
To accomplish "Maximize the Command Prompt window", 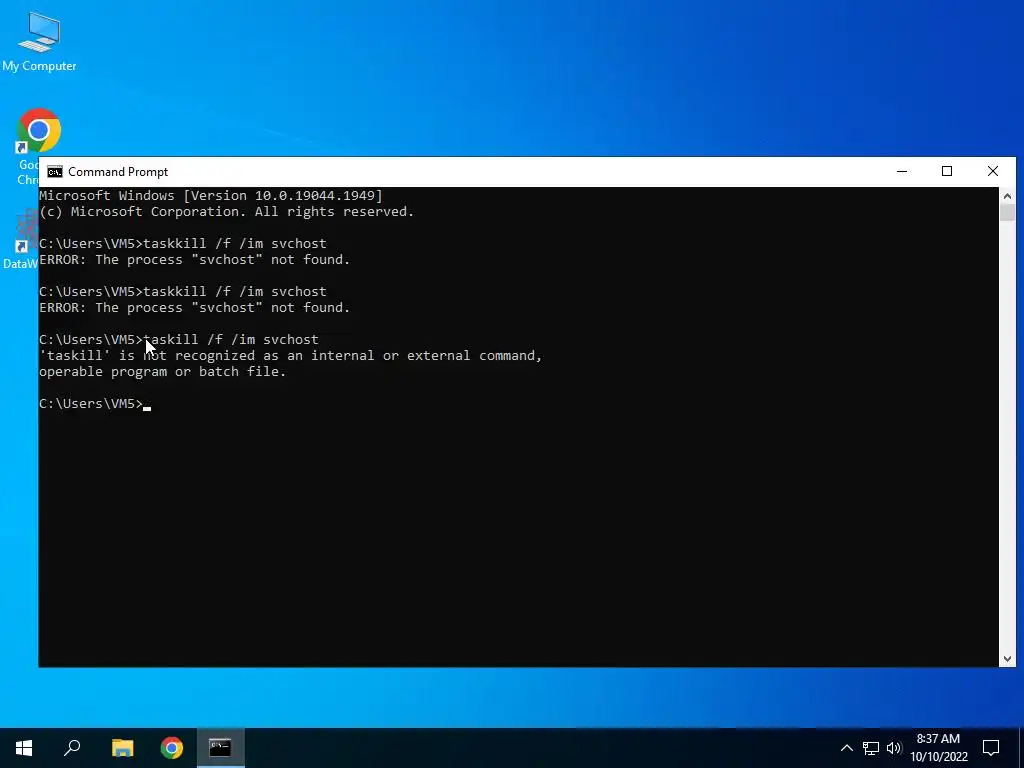I will tap(947, 171).
